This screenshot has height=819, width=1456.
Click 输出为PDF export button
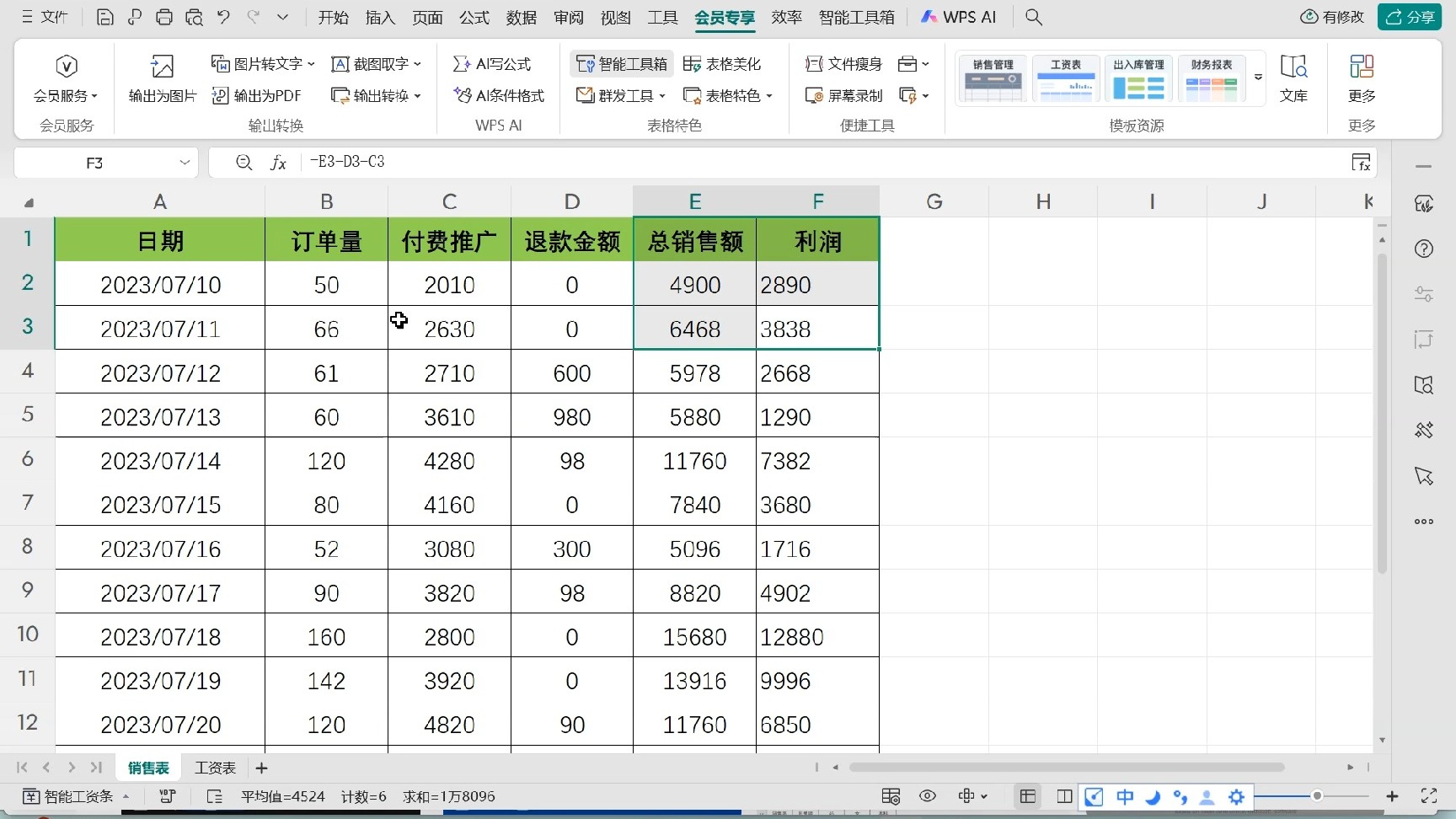point(256,96)
